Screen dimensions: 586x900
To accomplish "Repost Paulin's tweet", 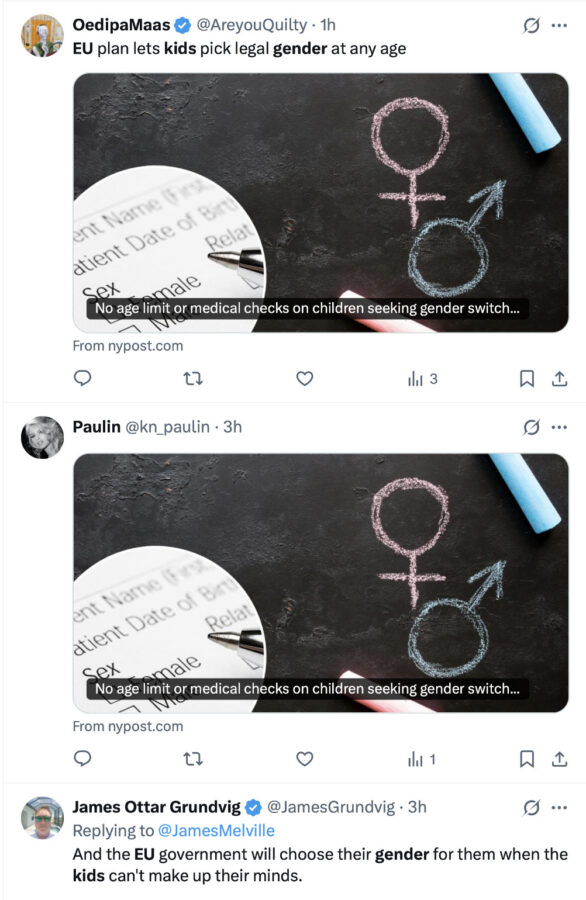I will 193,759.
